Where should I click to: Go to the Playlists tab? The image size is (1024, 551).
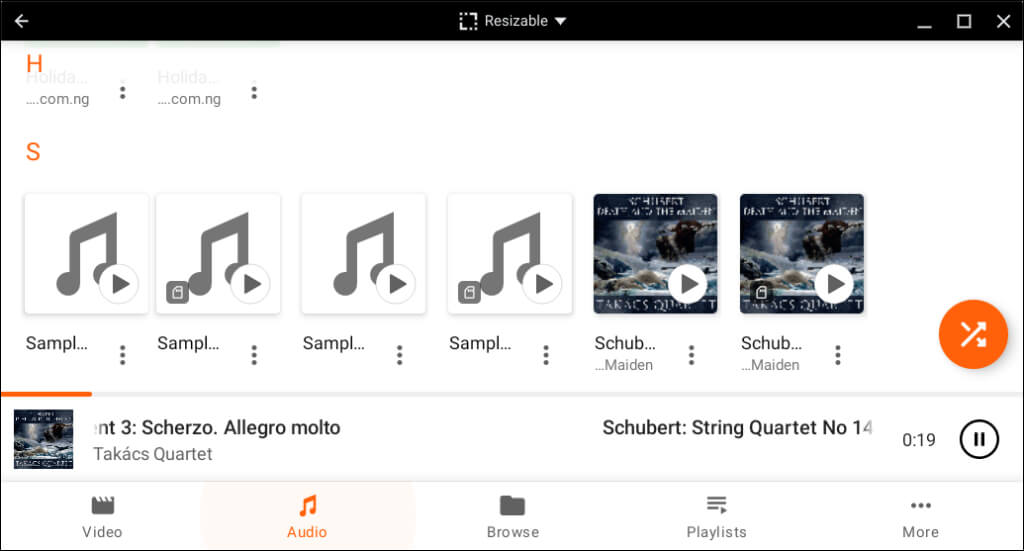point(716,516)
